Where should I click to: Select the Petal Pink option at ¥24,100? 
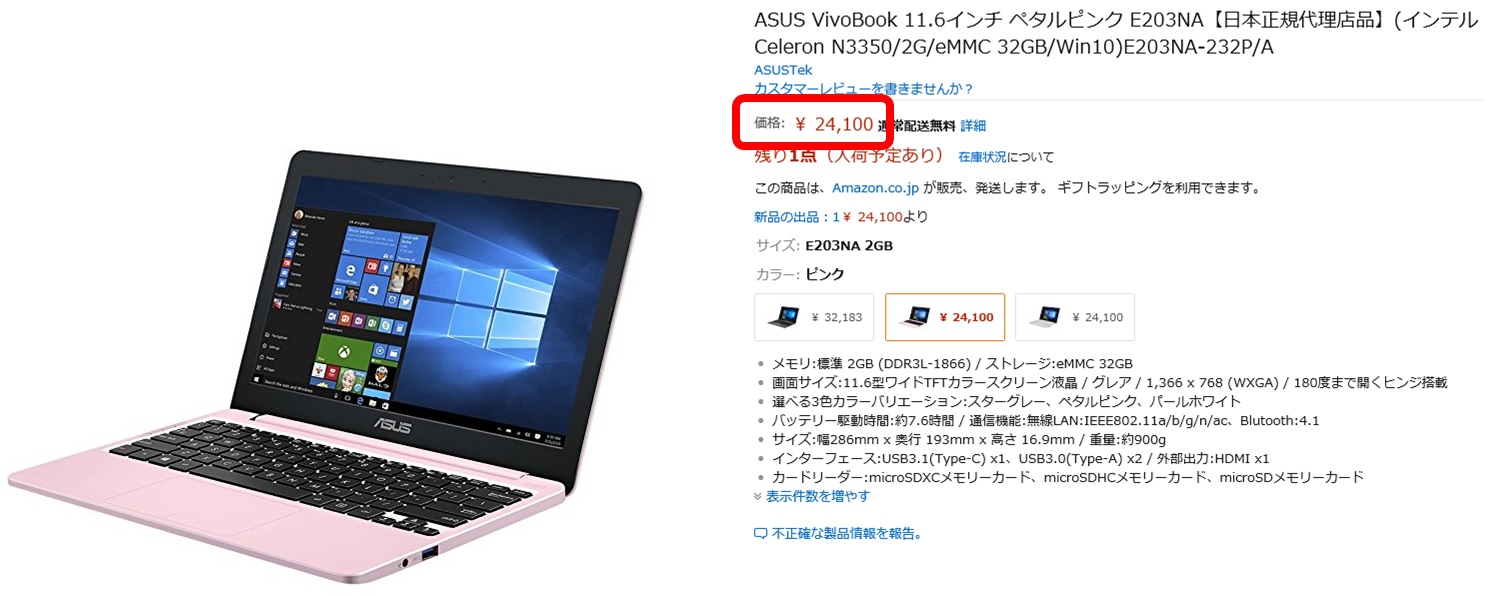coord(945,317)
